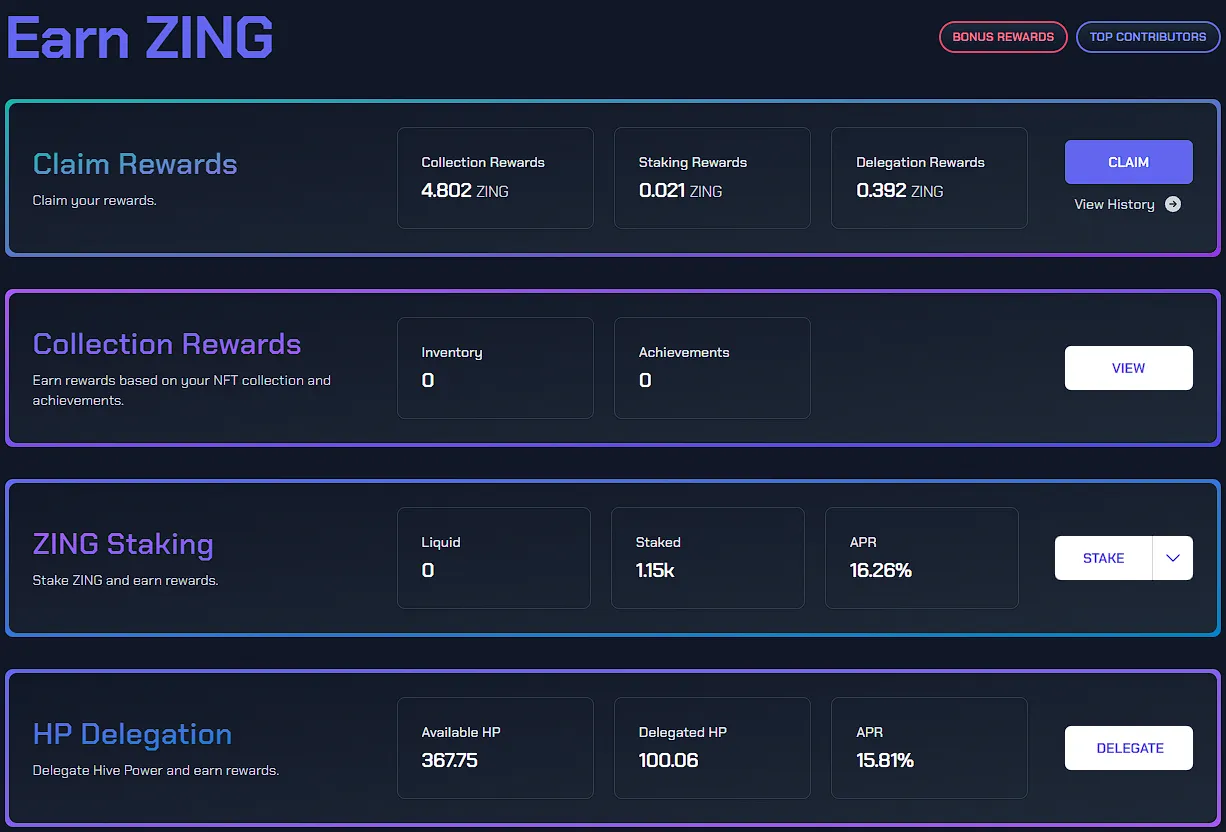1226x832 pixels.
Task: Select the Delegation Rewards 0.392 ZING card
Action: [x=929, y=178]
